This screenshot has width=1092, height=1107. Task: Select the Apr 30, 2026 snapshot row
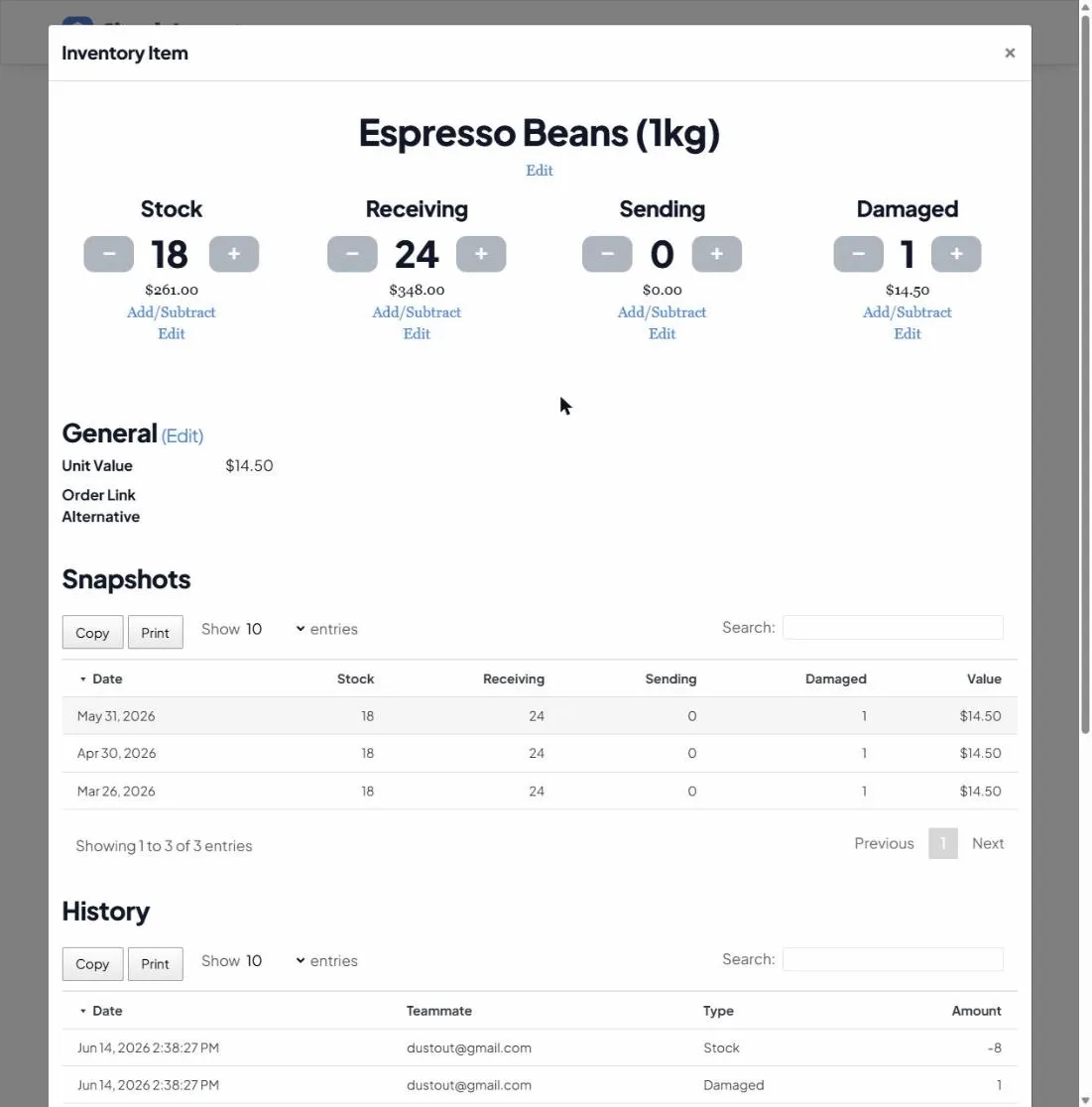(540, 753)
